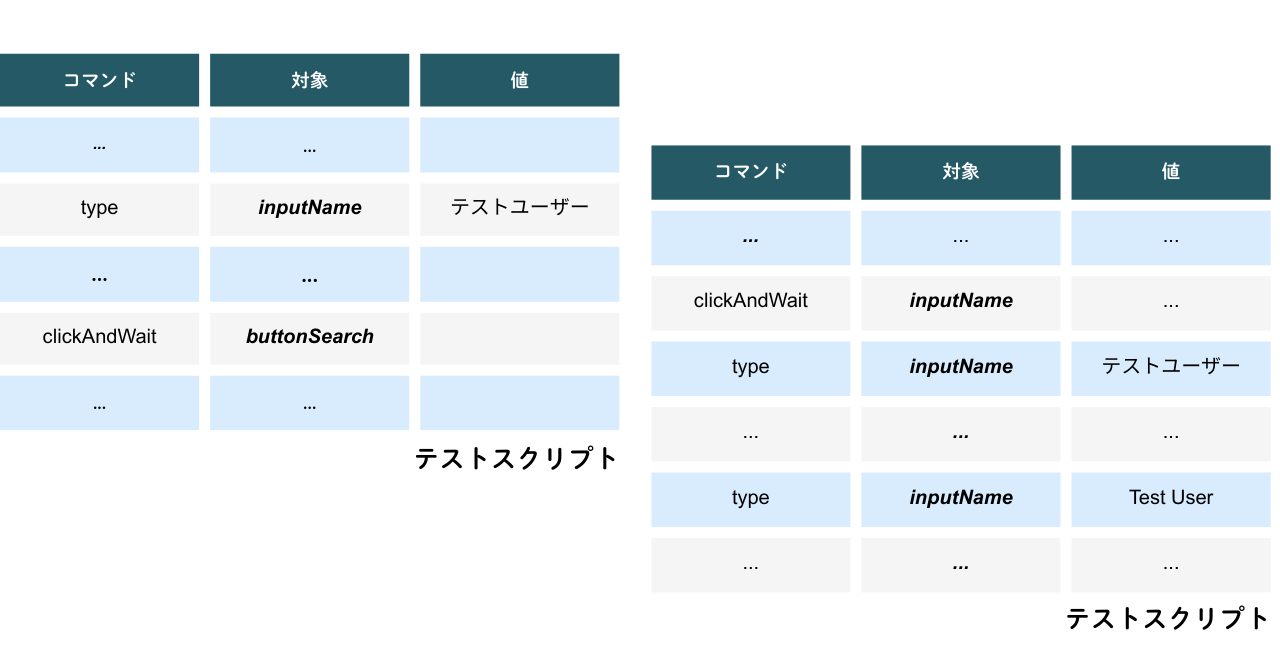Viewport: 1280px width, 670px height.
Task: Click the 対象 header of the left table
Action: [x=309, y=80]
